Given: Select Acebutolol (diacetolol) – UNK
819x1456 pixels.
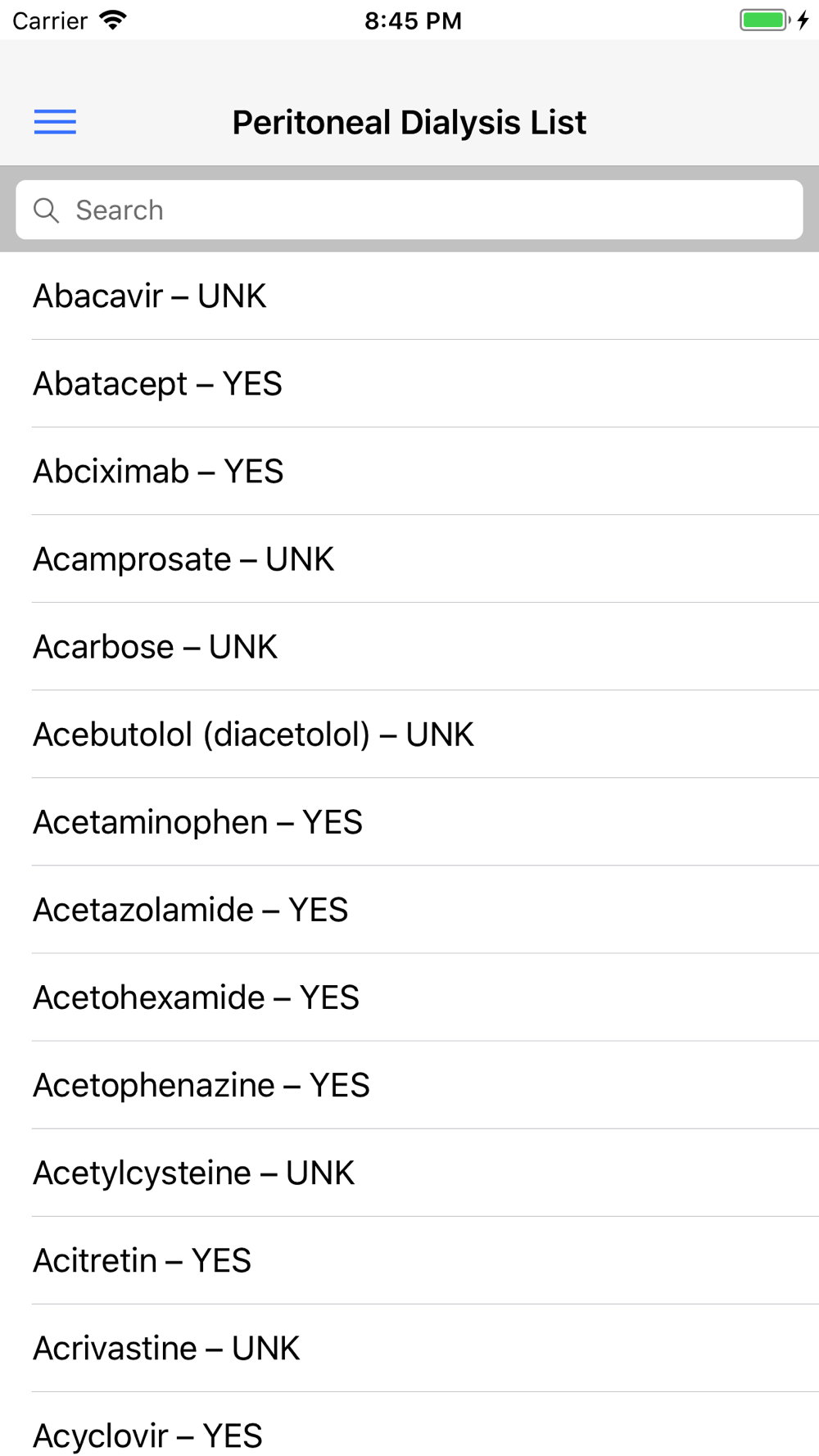Looking at the screenshot, I should (x=409, y=734).
